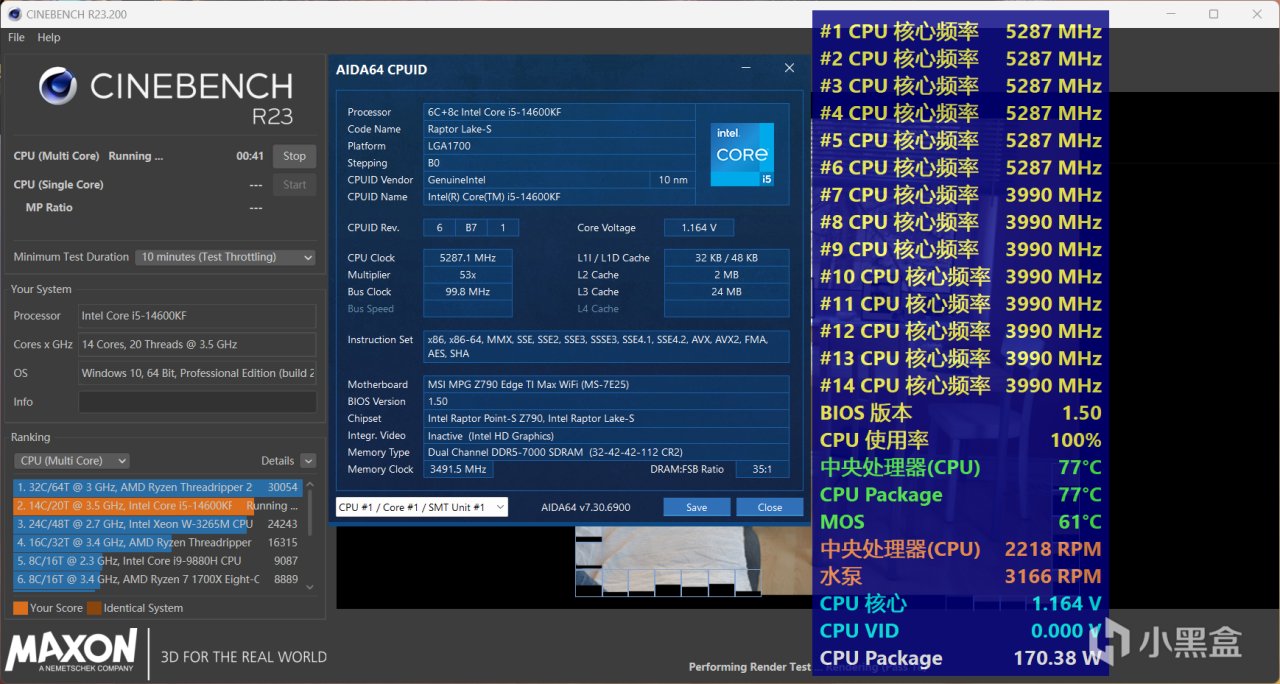The image size is (1280, 684).
Task: Click the ranking list scroll down arrow
Action: [309, 587]
